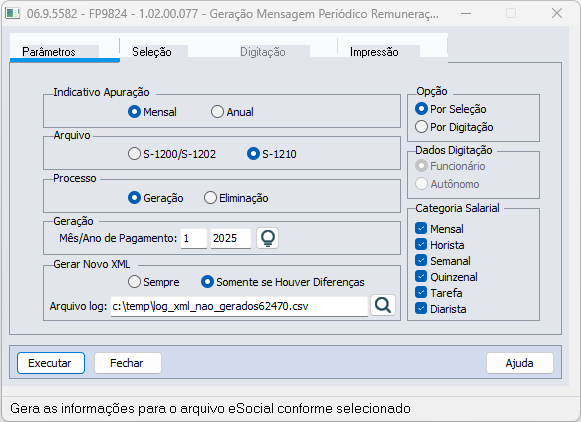Open Ajuda help button
581x422 pixels.
(x=520, y=363)
